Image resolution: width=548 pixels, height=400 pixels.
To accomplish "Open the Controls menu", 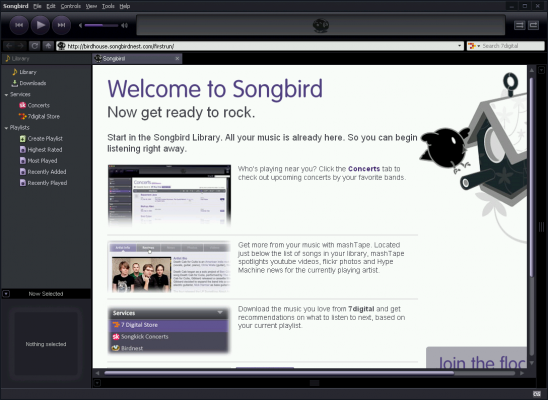I will click(71, 6).
